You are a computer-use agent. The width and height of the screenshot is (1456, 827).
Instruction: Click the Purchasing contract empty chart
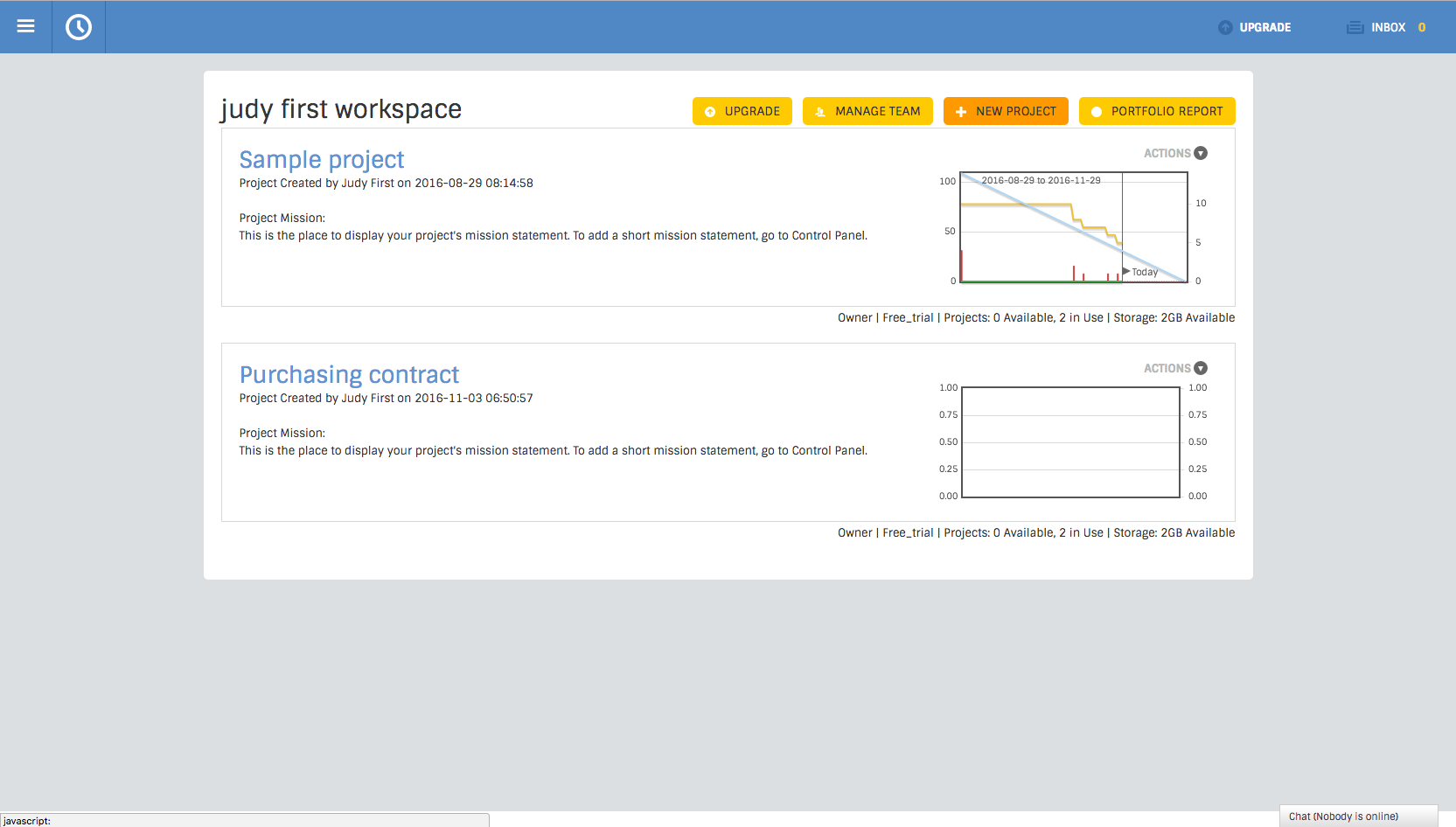pyautogui.click(x=1071, y=442)
